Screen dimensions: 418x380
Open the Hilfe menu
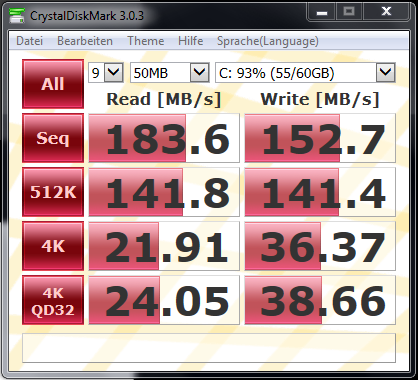pos(190,41)
